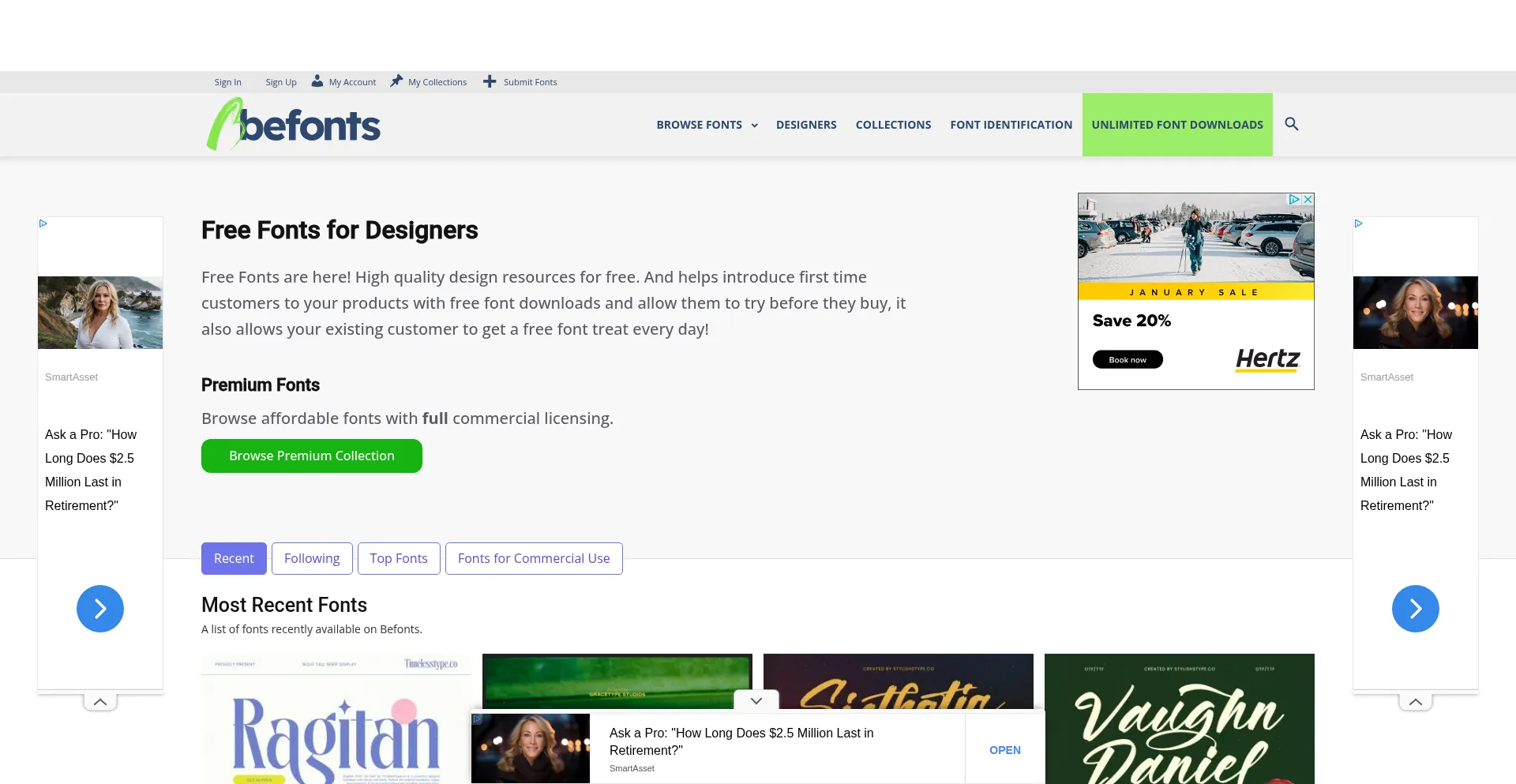Screen dimensions: 1516x784
Task: Click the Sign In link
Action: coord(227,81)
